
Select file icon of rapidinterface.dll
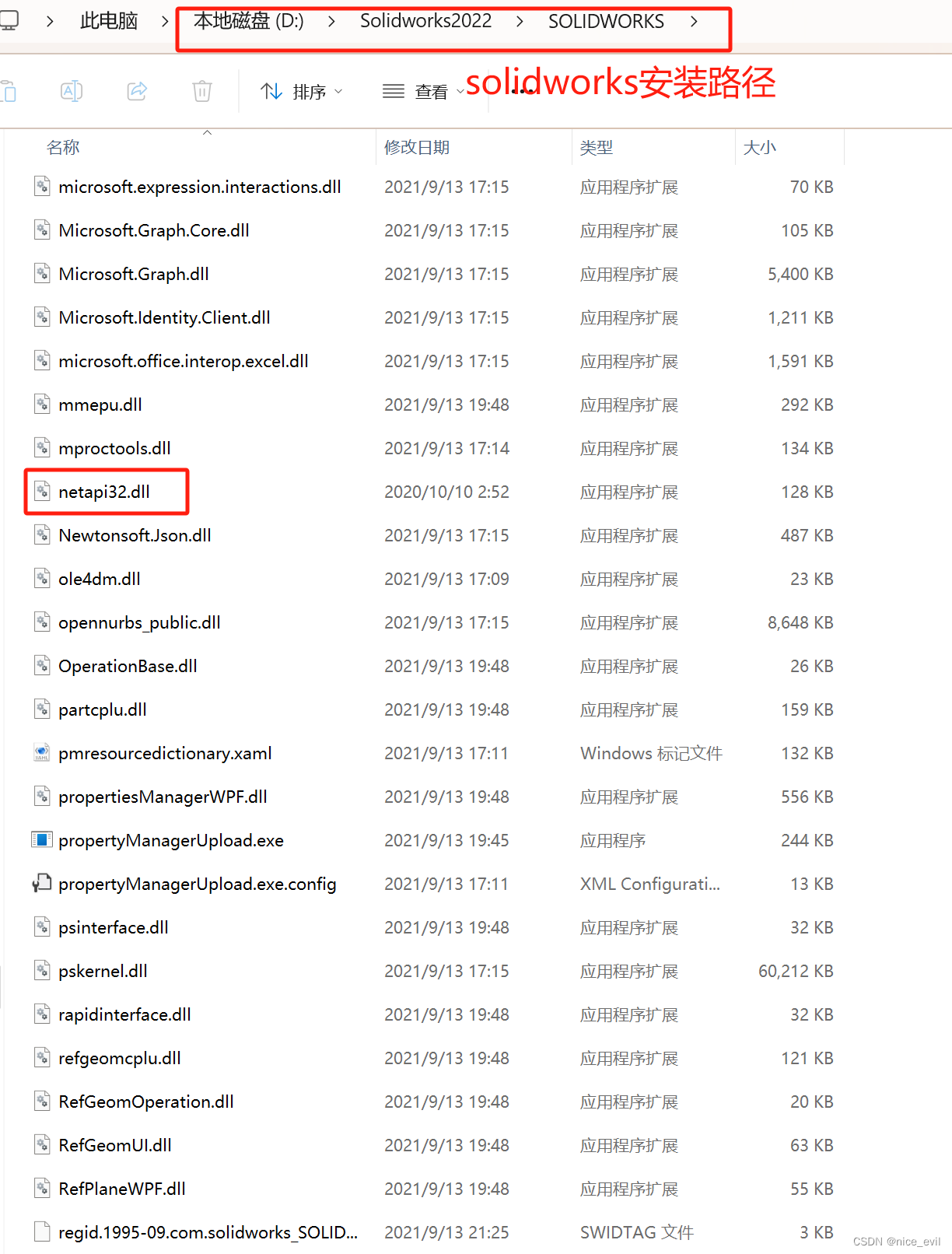pos(42,1014)
